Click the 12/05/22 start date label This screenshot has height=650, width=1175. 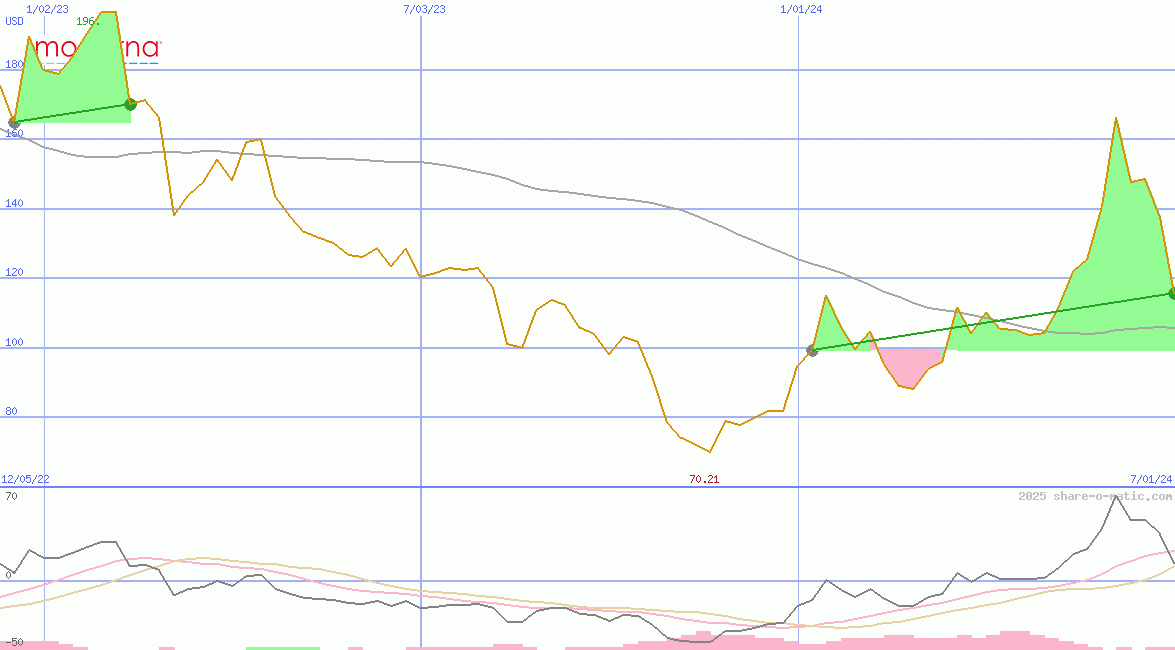[26, 480]
